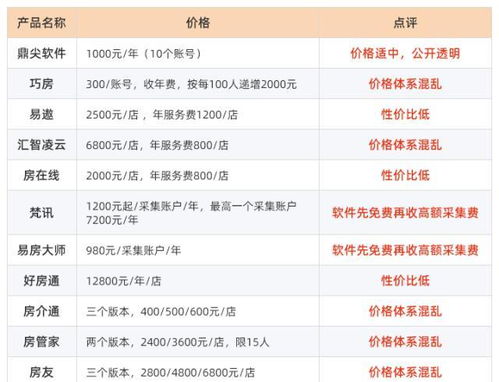Select the 易遨 product name cell
The width and height of the screenshot is (499, 382).
[x=42, y=114]
